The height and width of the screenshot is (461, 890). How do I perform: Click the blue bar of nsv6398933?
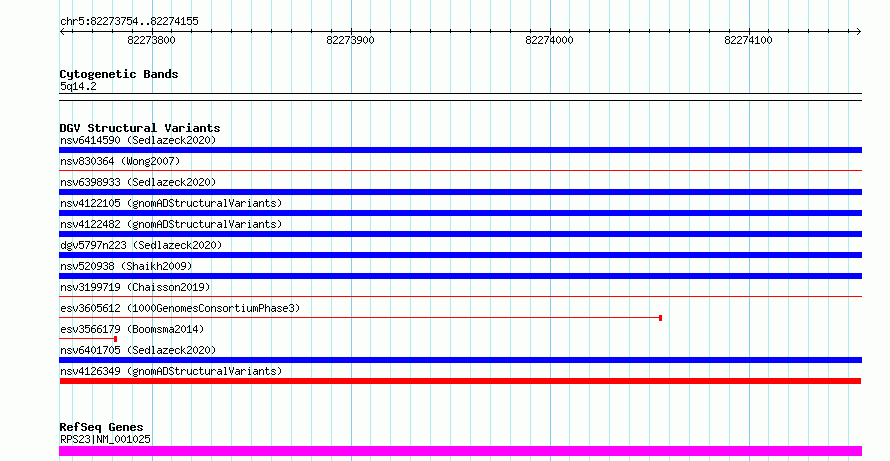(460, 192)
